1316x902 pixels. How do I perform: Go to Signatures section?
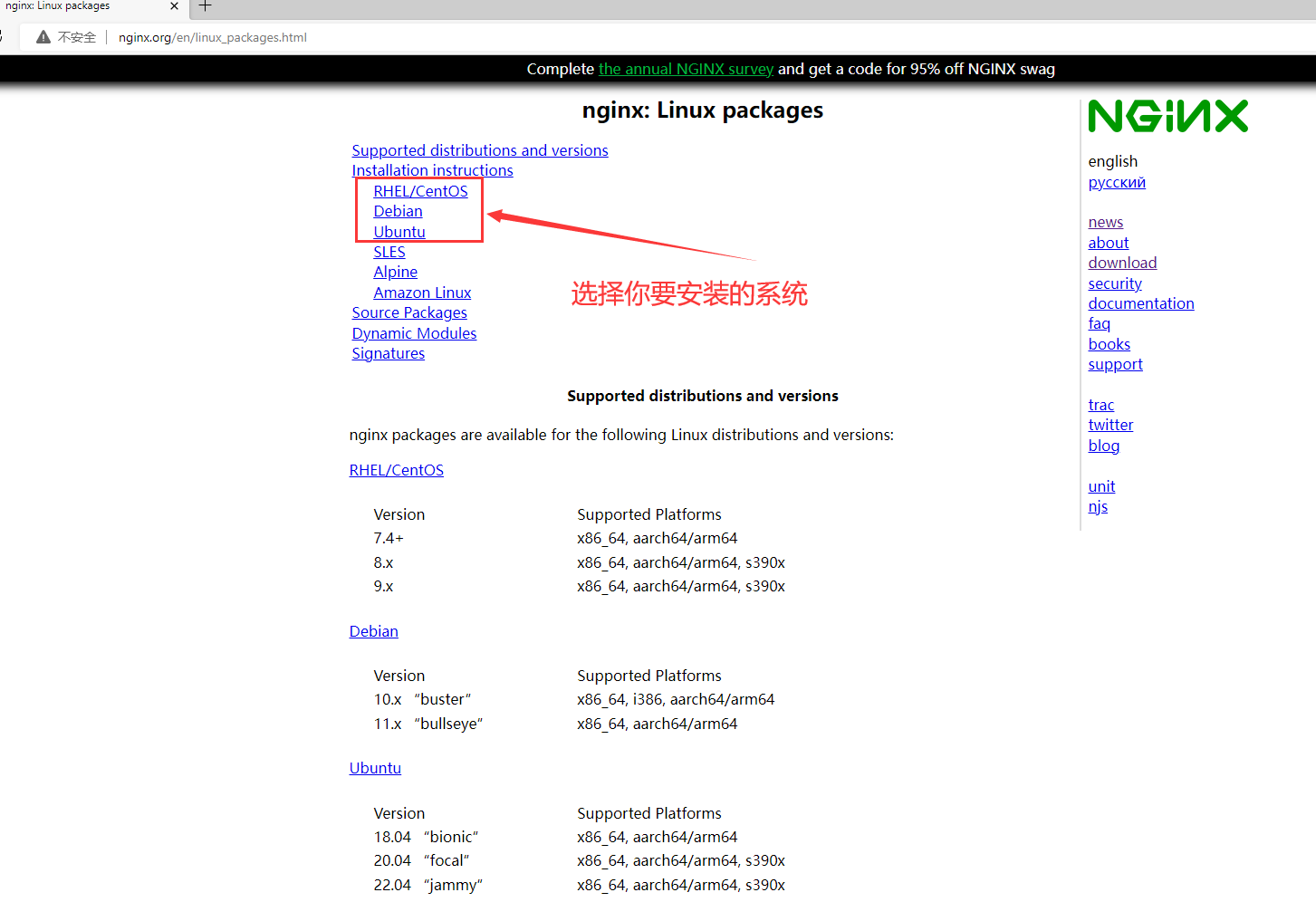coord(388,353)
